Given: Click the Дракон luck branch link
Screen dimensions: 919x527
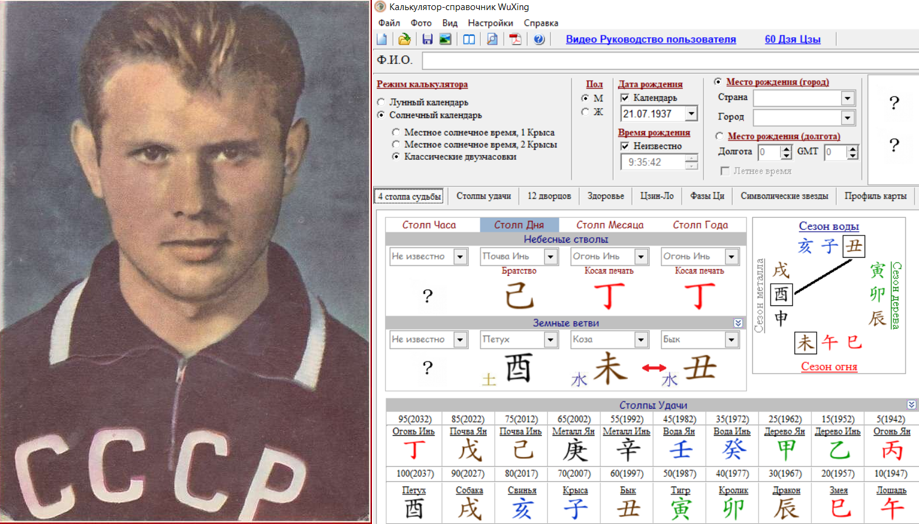Looking at the screenshot, I should pos(786,490).
